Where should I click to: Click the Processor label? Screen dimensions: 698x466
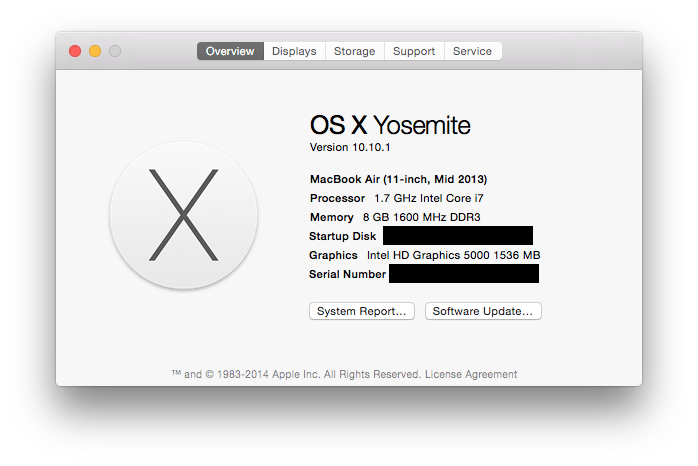[x=337, y=198]
